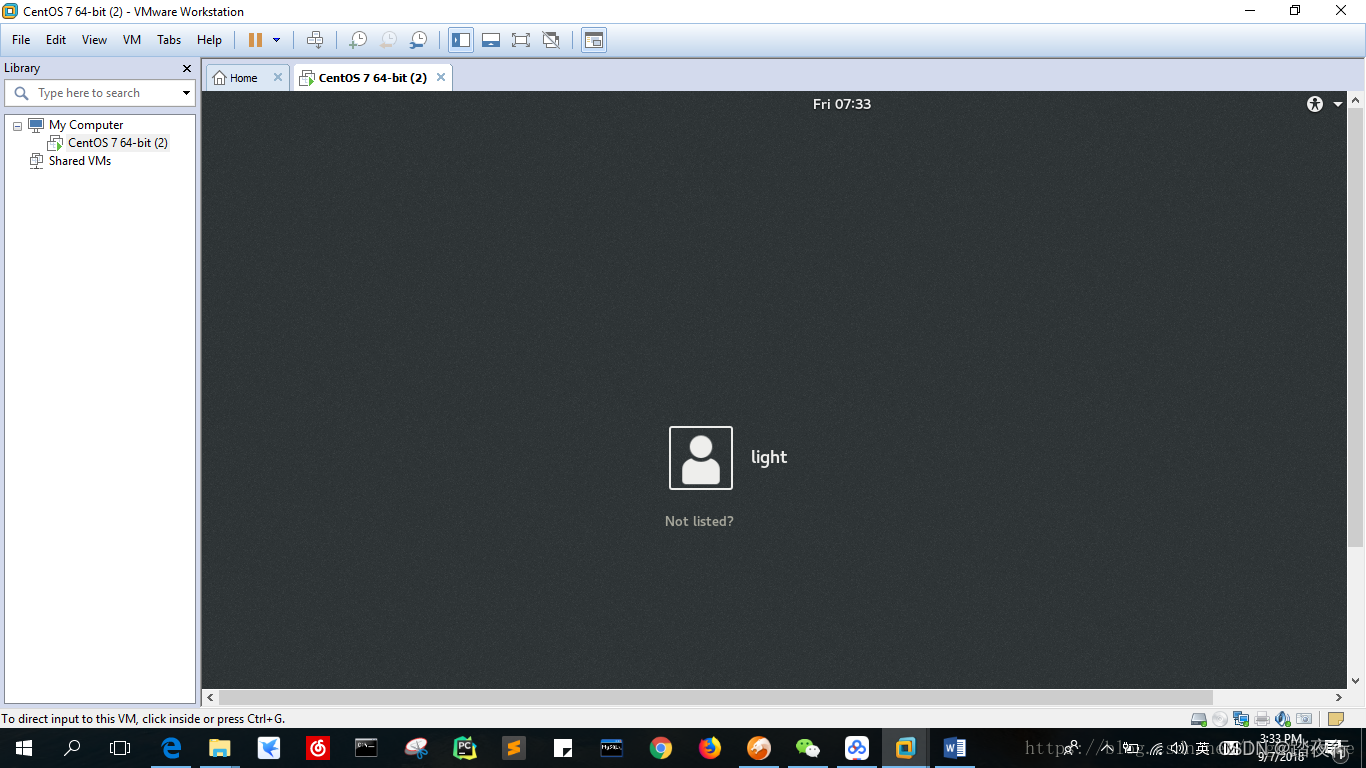Click the vertical scrollbar of the VM view
The width and height of the screenshot is (1366, 768).
[x=1356, y=326]
